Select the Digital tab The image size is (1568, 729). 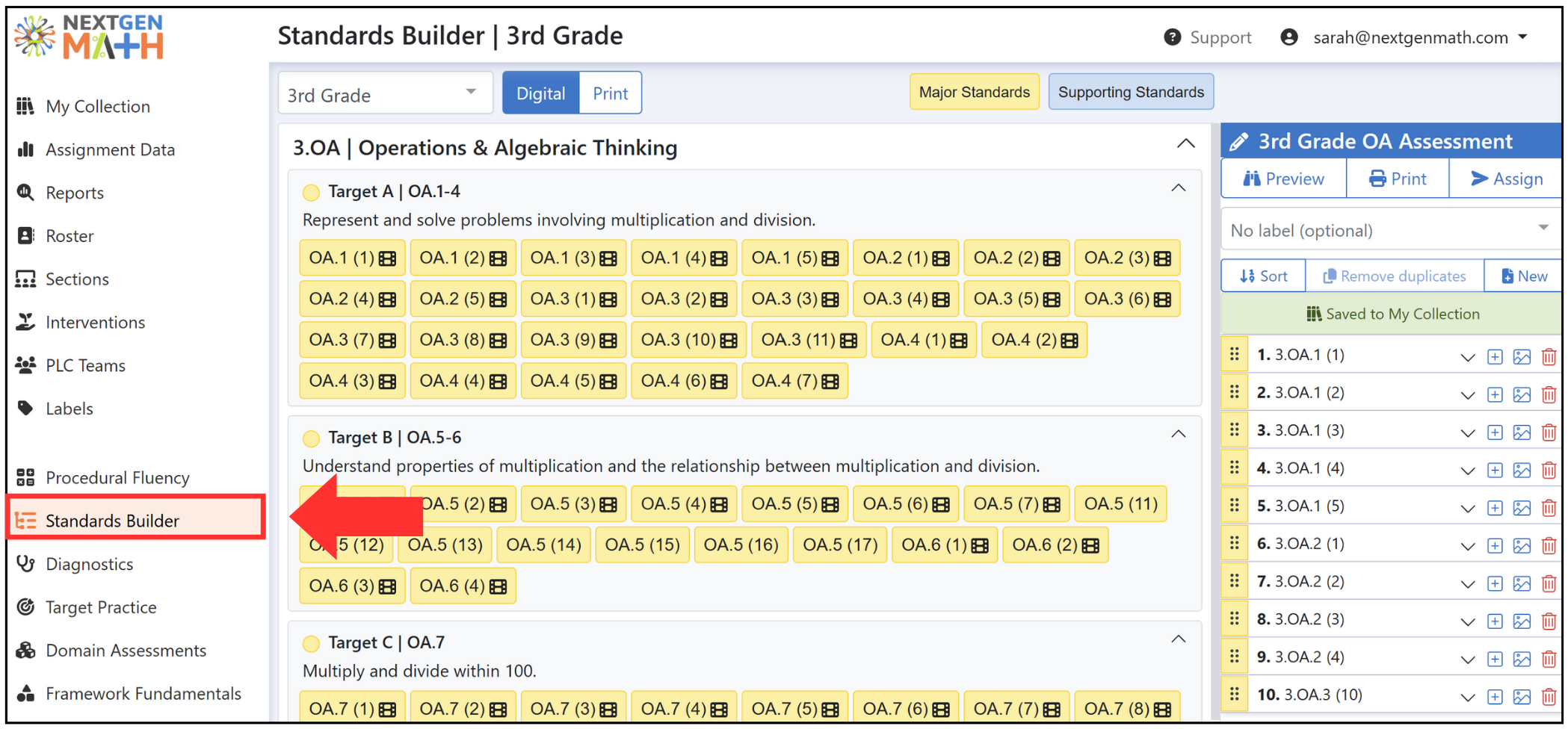point(541,93)
